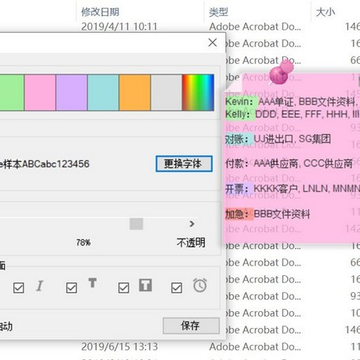
Task: Pick the pink note color swatch
Action: tap(40, 92)
